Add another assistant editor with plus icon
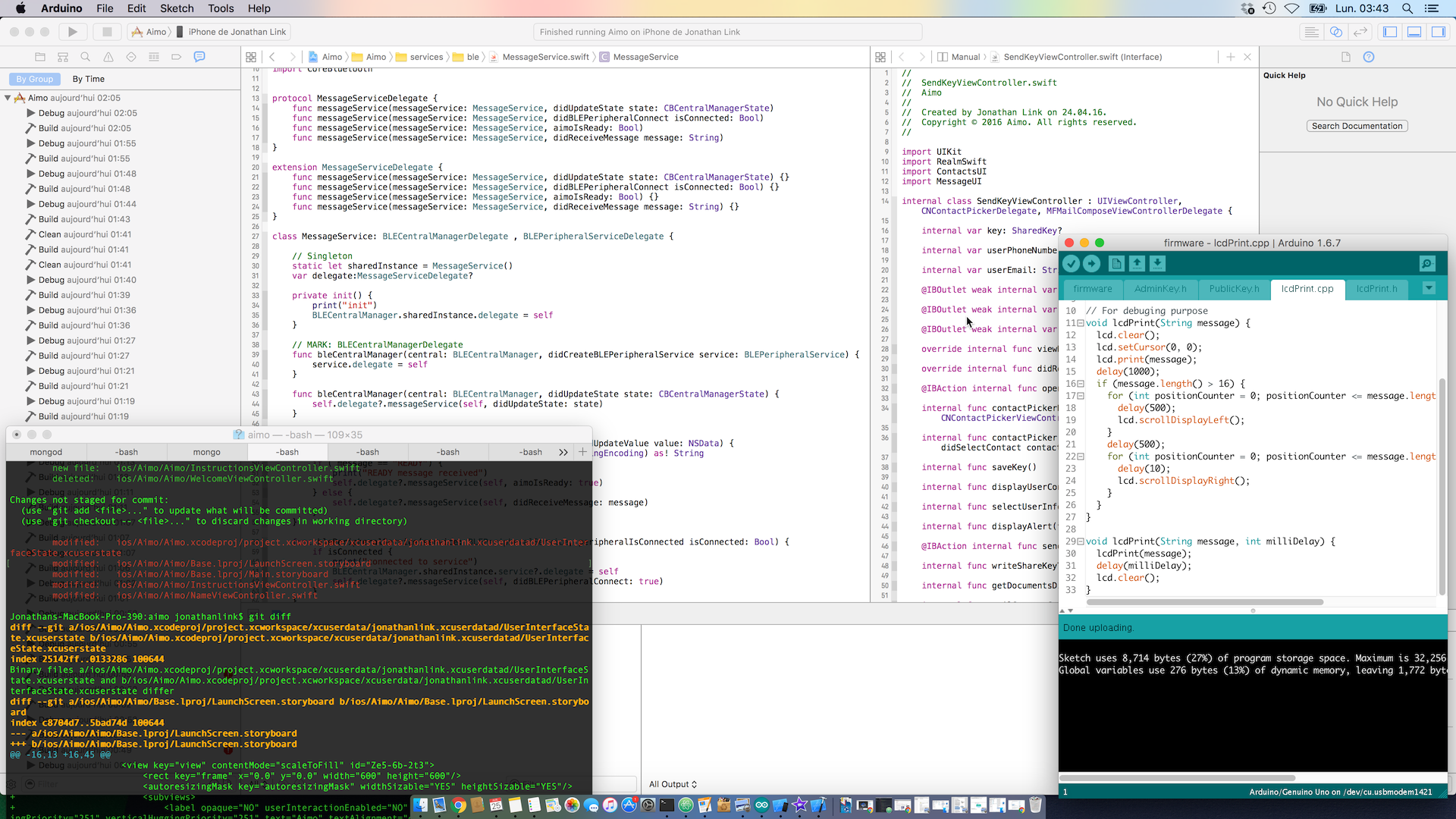 coord(1231,57)
